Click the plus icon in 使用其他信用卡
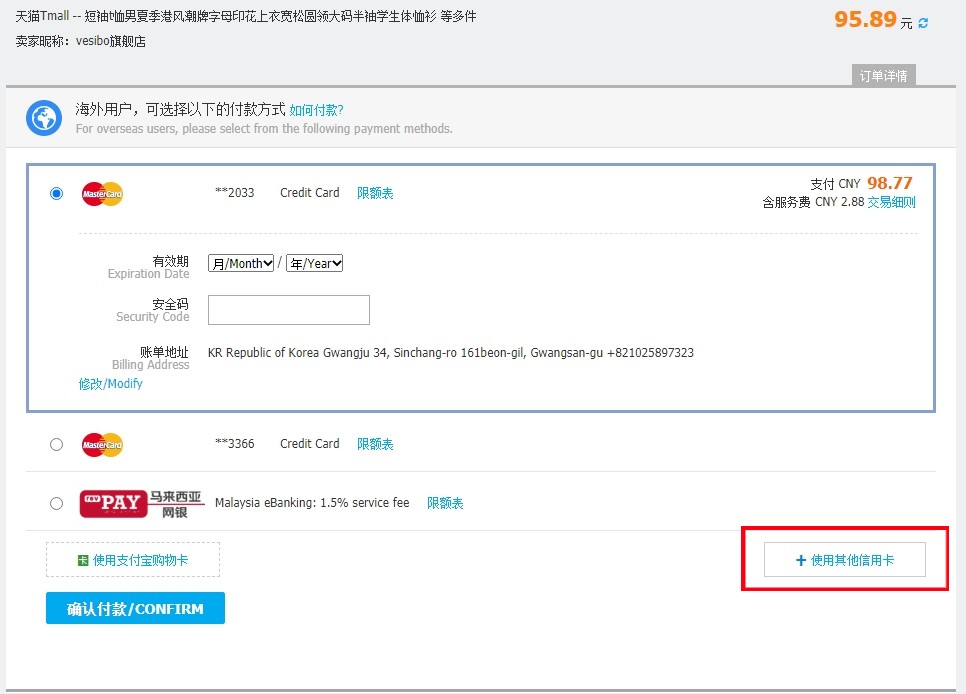This screenshot has height=694, width=966. point(801,560)
